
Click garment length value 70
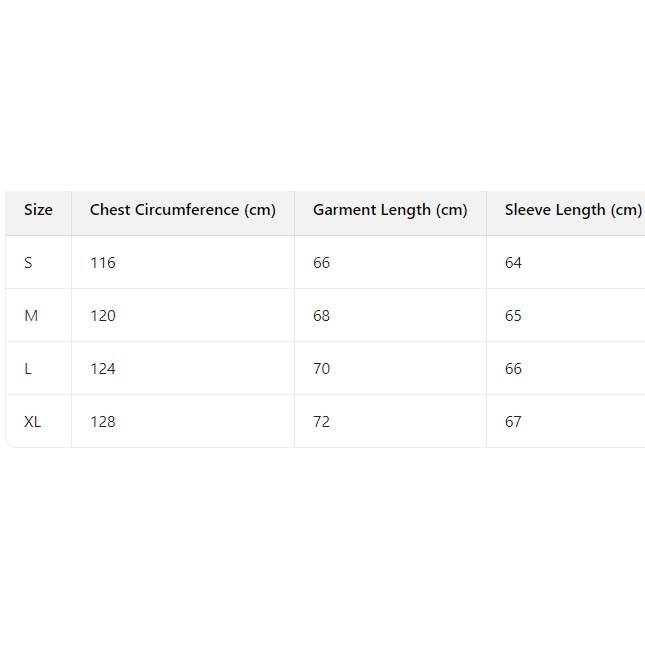click(x=322, y=369)
